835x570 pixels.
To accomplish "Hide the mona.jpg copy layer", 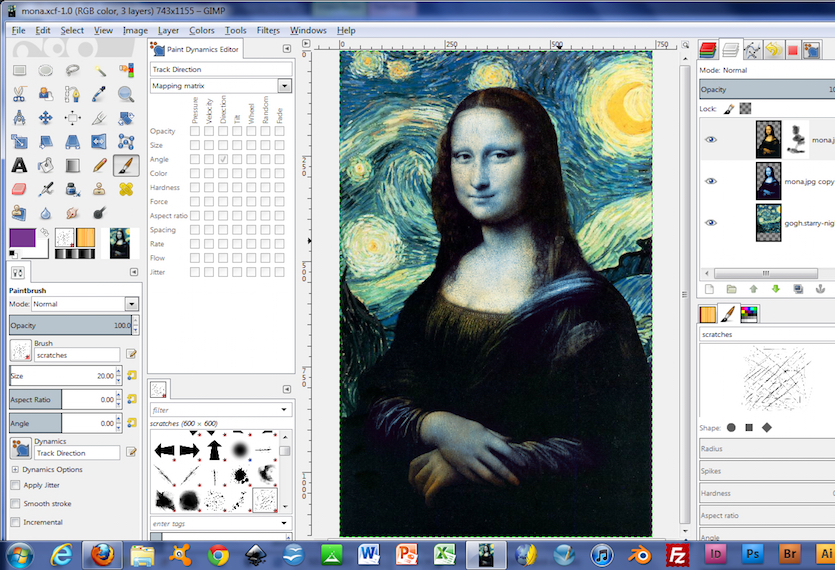I will click(x=710, y=181).
